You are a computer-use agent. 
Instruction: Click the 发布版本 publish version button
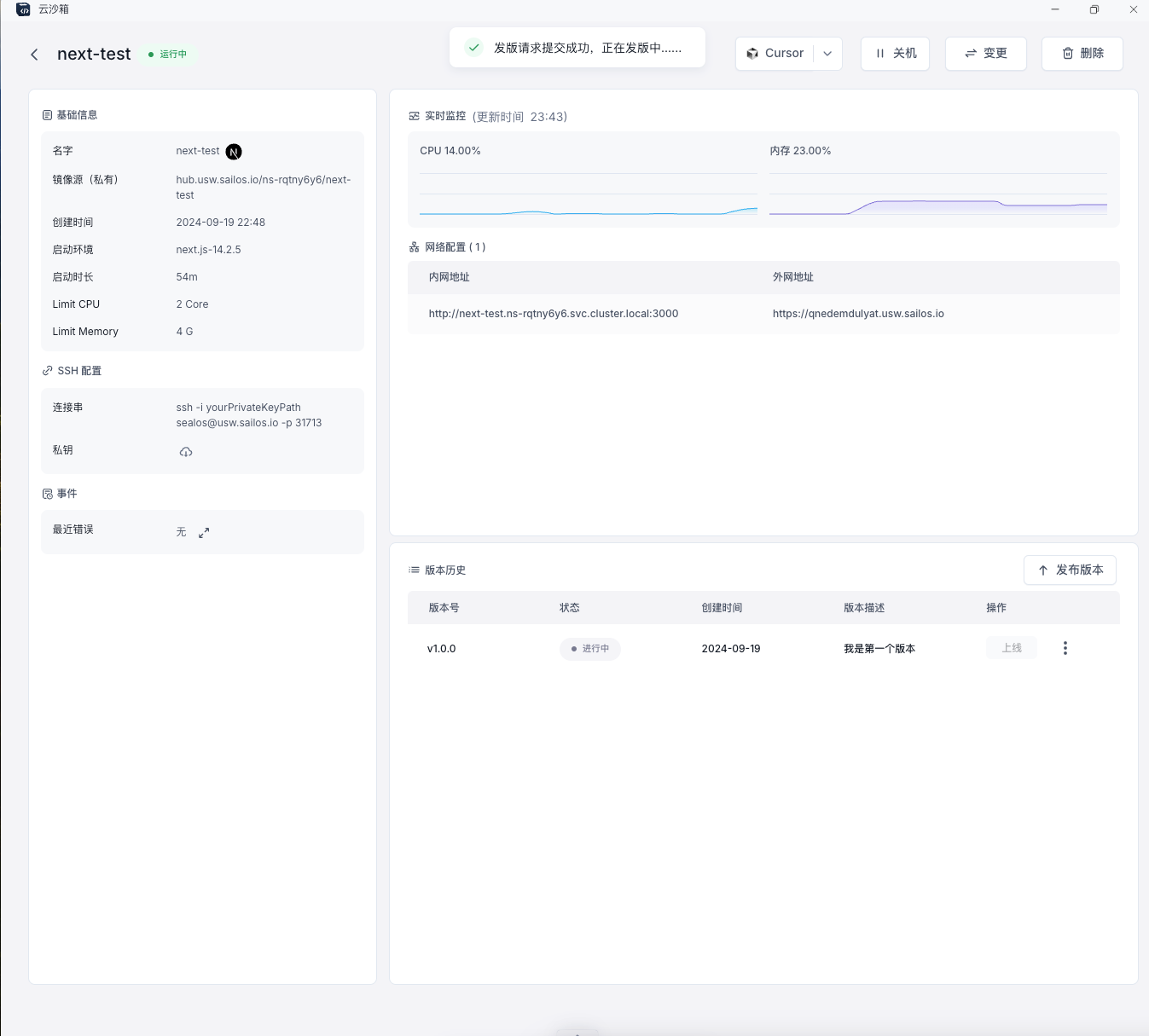[1070, 570]
